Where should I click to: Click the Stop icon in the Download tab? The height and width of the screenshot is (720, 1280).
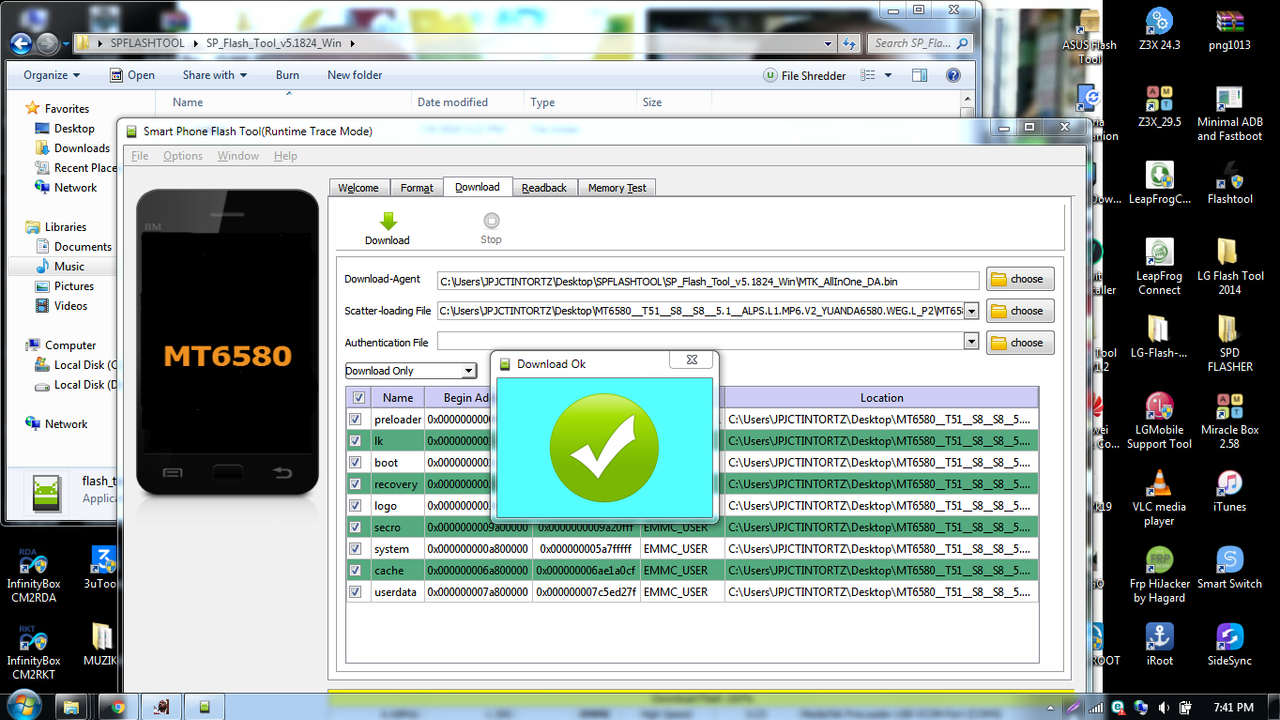click(490, 222)
